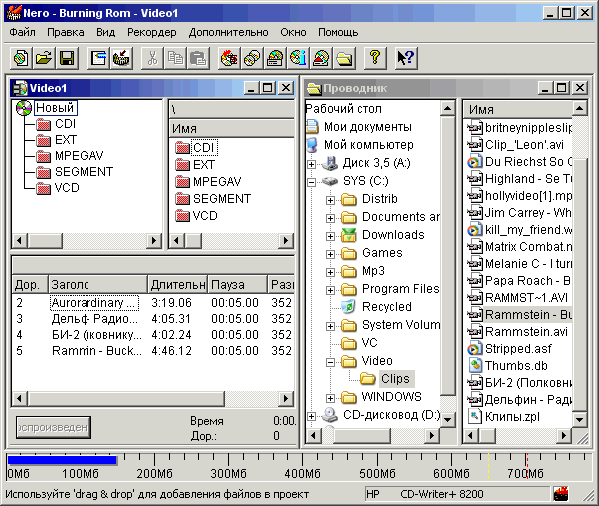Click the greyed-out Paste clipboard icon
This screenshot has height=506, width=599.
[x=198, y=58]
